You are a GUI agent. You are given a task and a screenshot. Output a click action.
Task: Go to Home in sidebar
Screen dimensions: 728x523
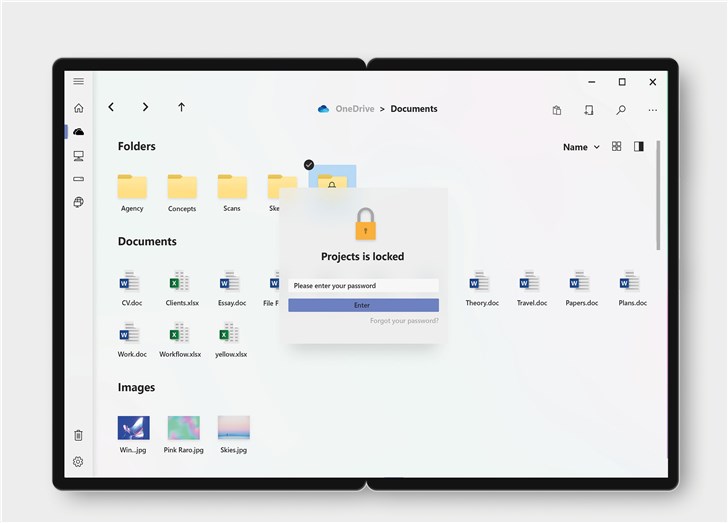tap(78, 108)
